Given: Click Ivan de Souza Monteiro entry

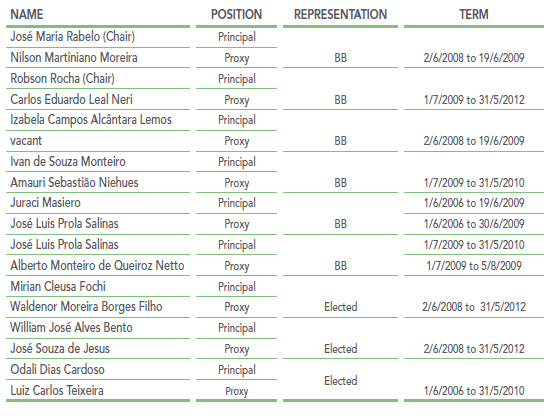Looking at the screenshot, I should pos(68,161).
